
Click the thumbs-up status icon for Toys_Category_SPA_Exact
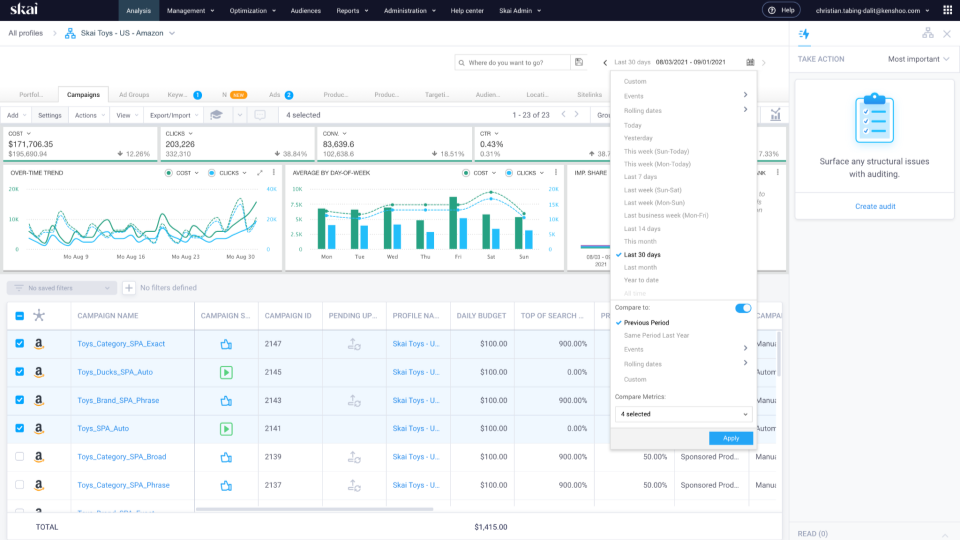click(x=226, y=344)
